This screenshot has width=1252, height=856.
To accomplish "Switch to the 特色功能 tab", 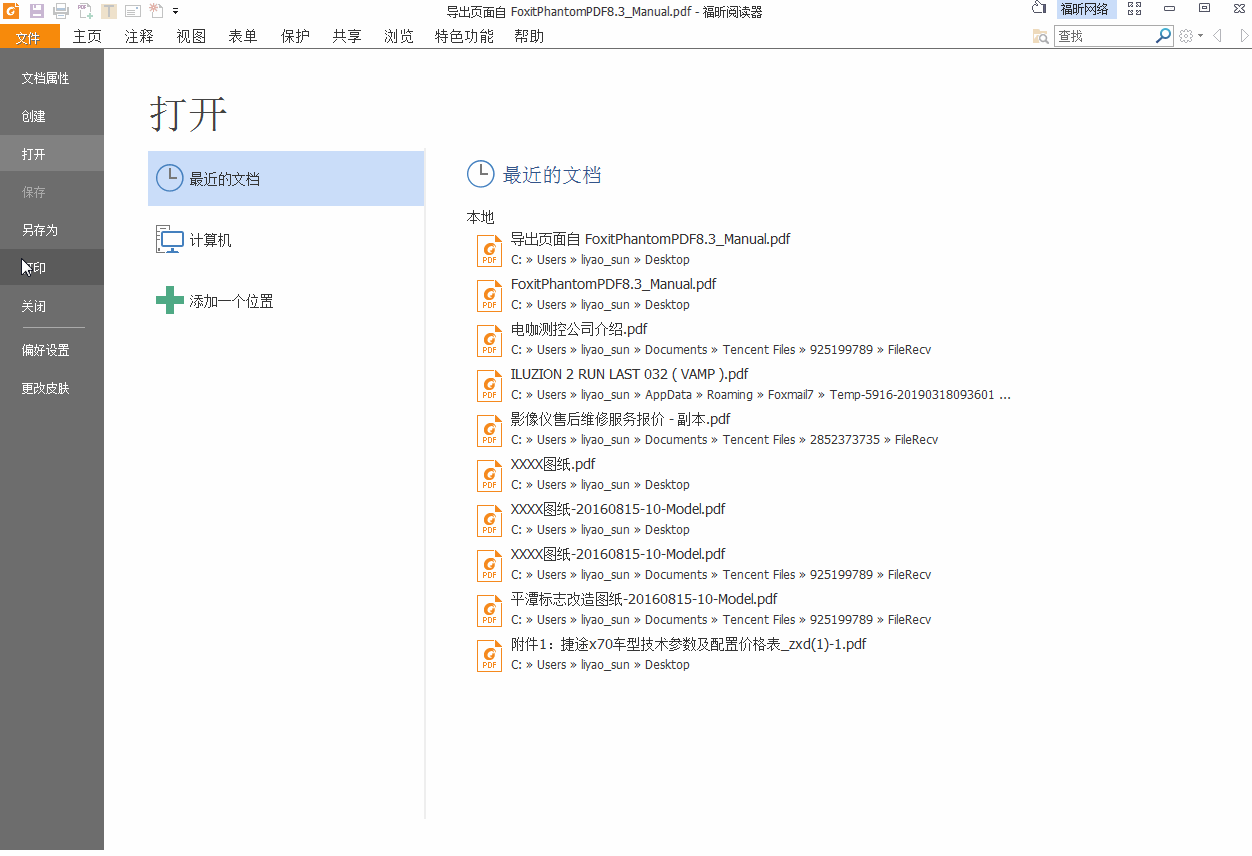I will [x=464, y=37].
